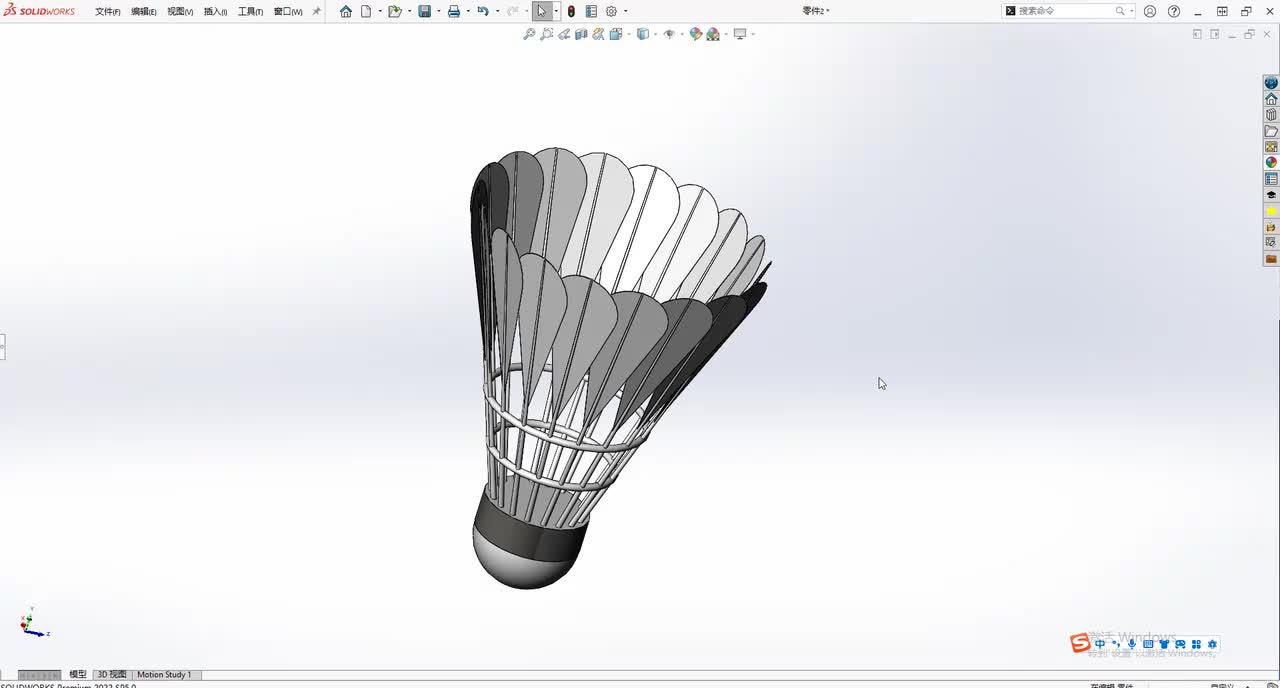Click the XYZ orientation triad

point(33,623)
